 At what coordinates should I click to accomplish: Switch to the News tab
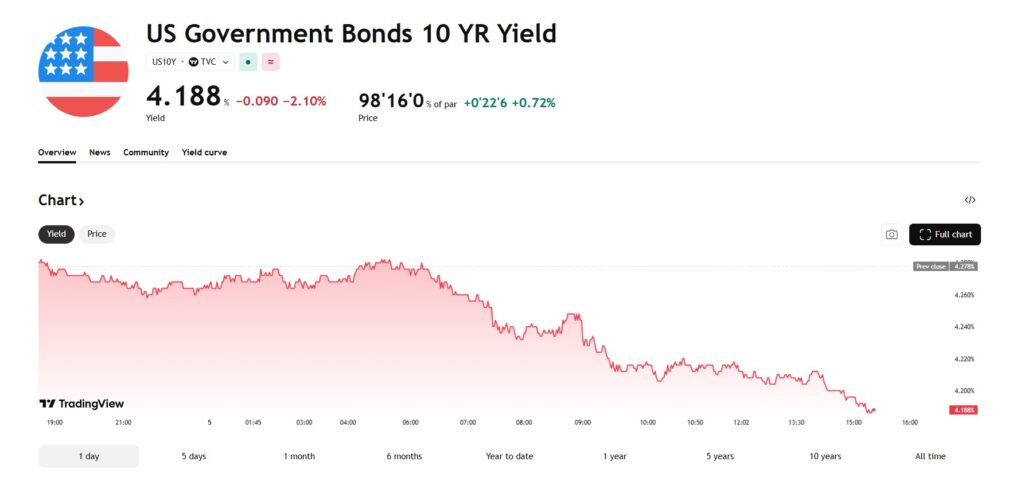click(x=100, y=153)
